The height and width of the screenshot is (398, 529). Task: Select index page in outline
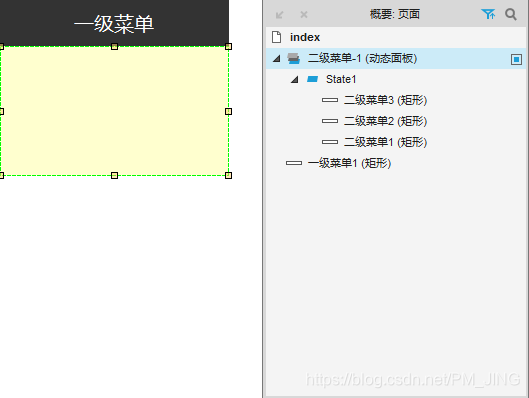click(x=305, y=37)
